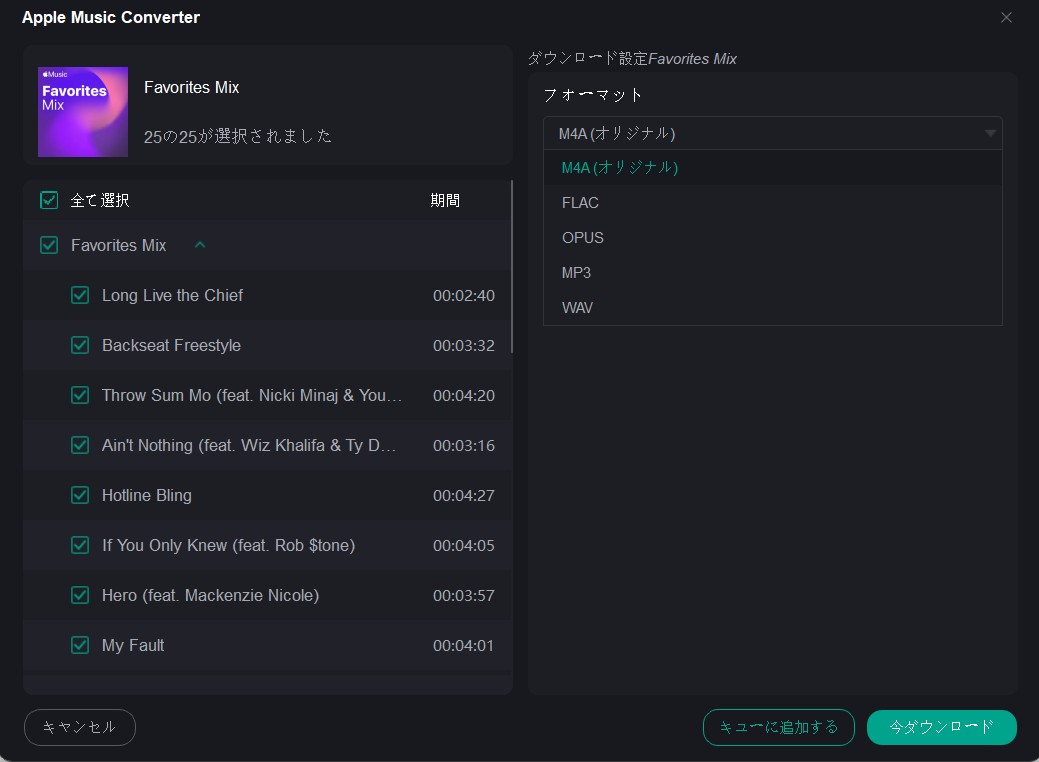Click the 期間 duration column header
1039x762 pixels.
click(445, 200)
